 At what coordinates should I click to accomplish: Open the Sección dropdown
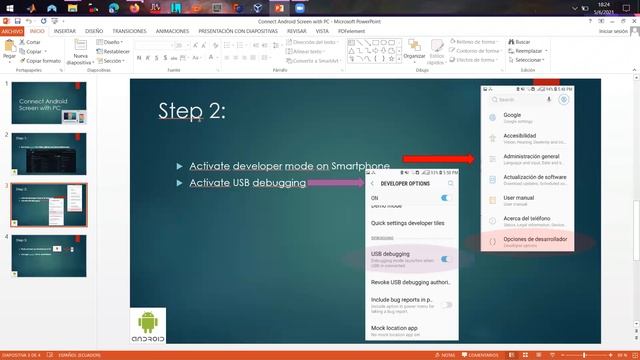tap(111, 61)
